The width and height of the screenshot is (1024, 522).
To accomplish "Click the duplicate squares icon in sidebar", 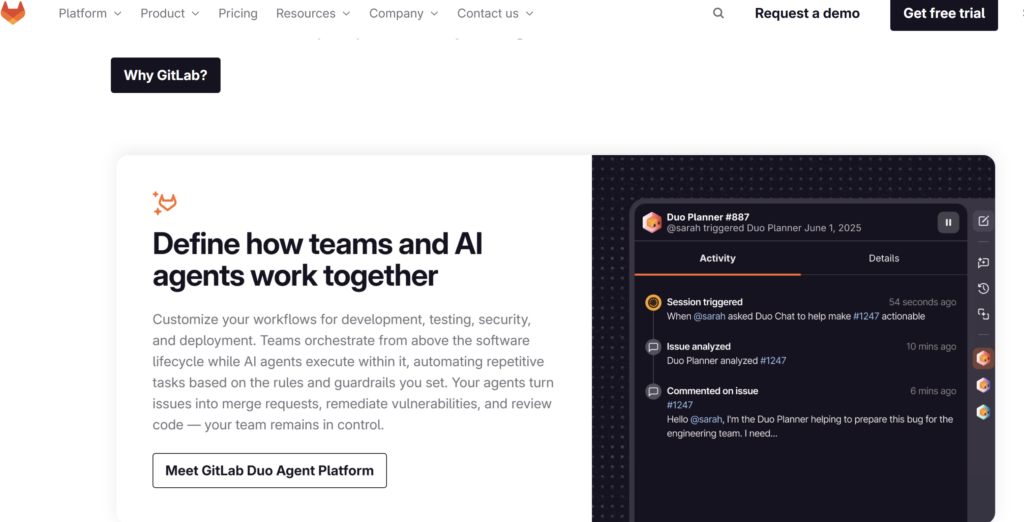I will (984, 314).
